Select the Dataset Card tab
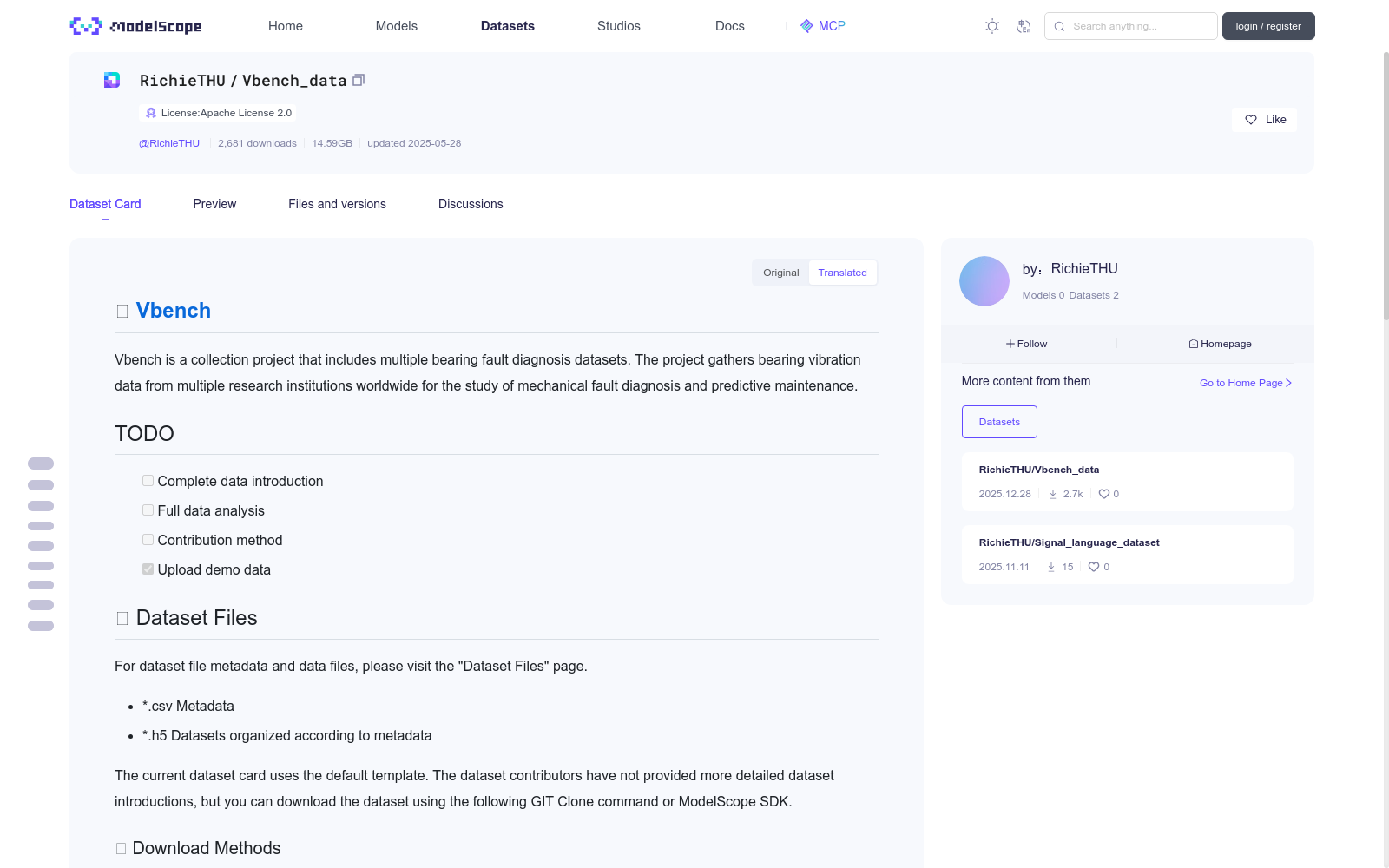 tap(105, 204)
